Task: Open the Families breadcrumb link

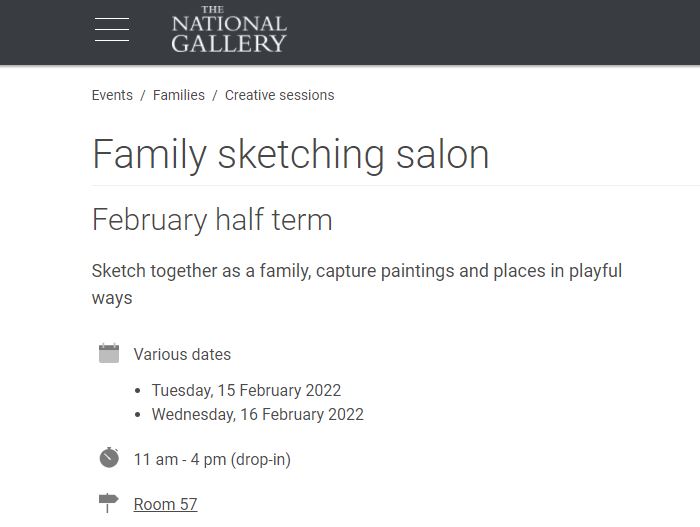Action: 179,95
